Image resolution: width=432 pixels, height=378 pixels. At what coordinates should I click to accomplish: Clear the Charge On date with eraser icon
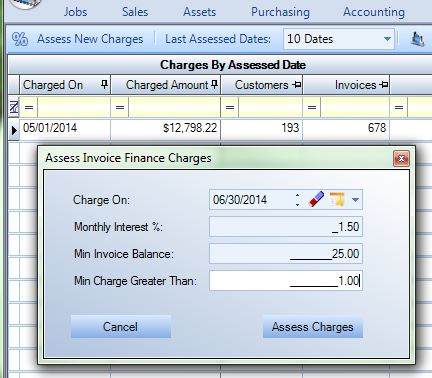[316, 199]
